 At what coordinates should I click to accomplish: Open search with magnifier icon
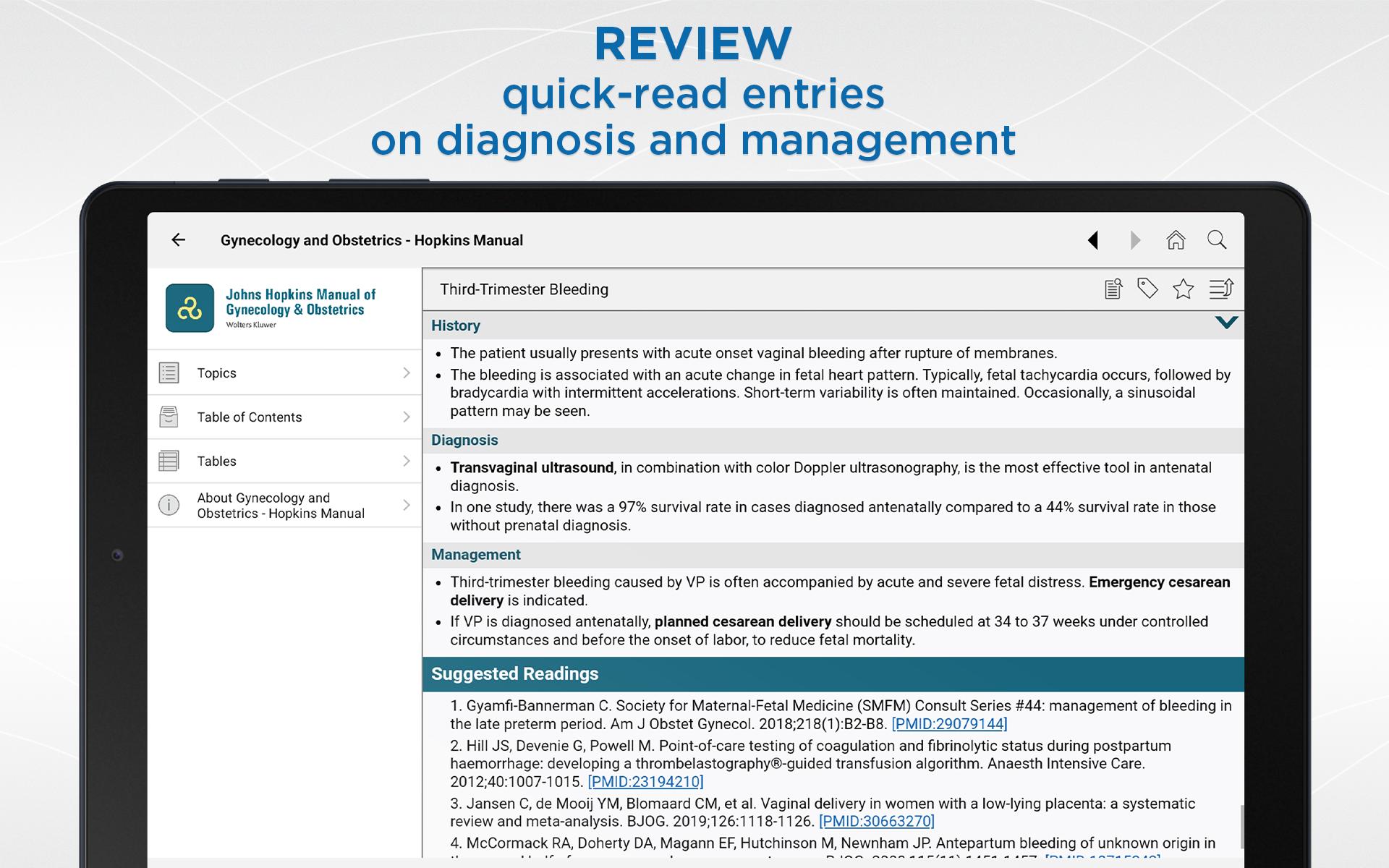[x=1217, y=240]
